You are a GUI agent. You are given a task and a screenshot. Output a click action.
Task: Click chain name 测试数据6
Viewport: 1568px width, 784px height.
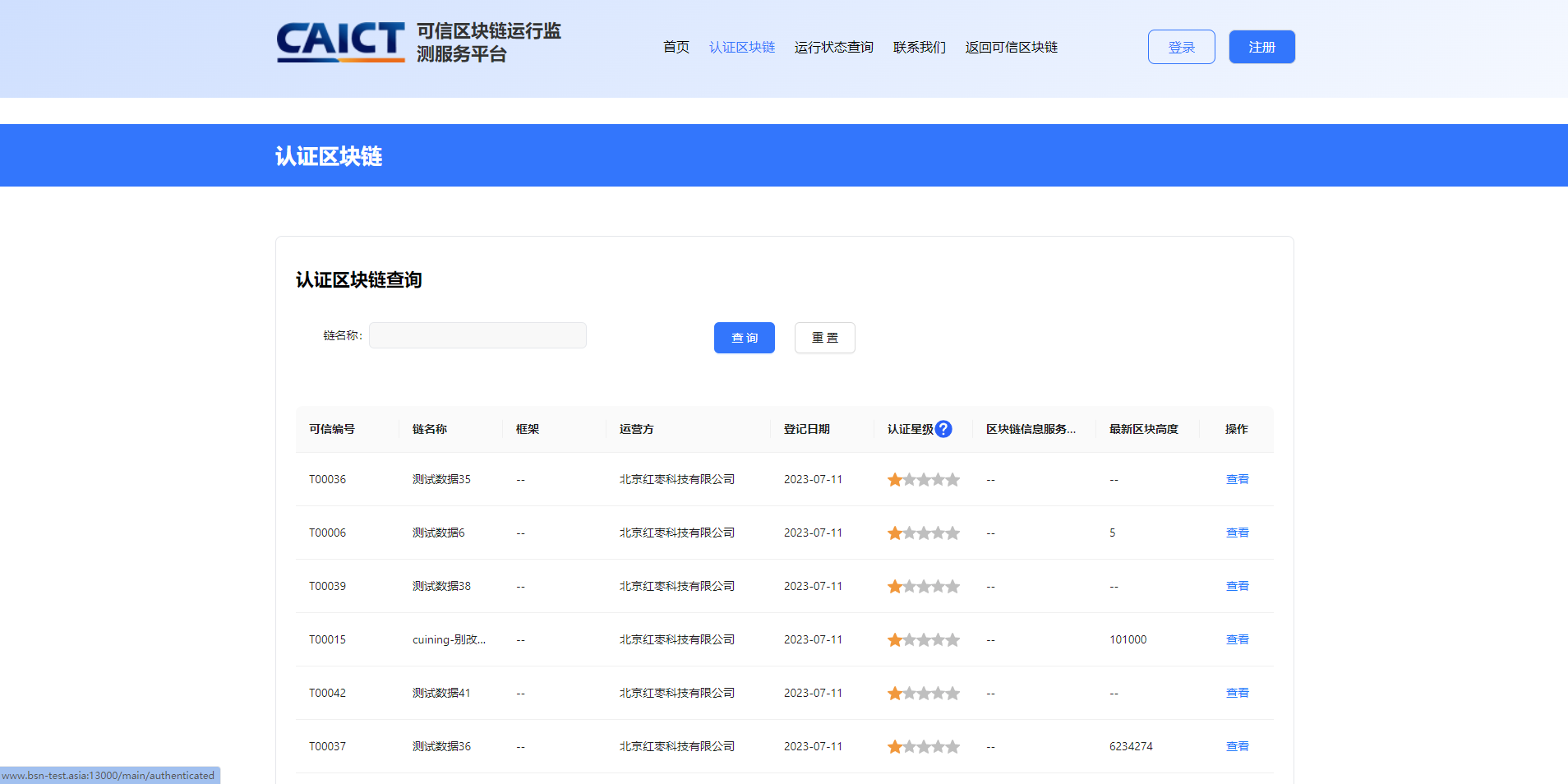438,533
